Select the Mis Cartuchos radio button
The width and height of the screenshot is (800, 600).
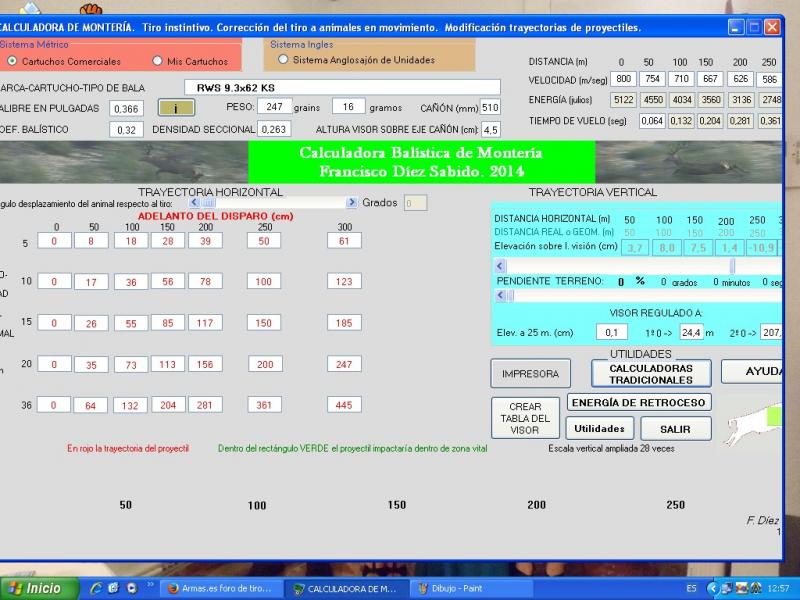(157, 61)
